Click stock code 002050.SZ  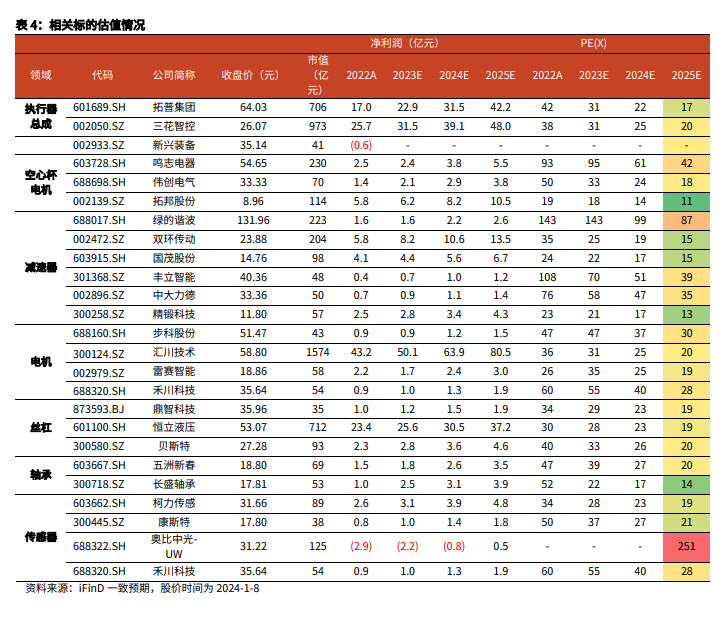(99, 127)
